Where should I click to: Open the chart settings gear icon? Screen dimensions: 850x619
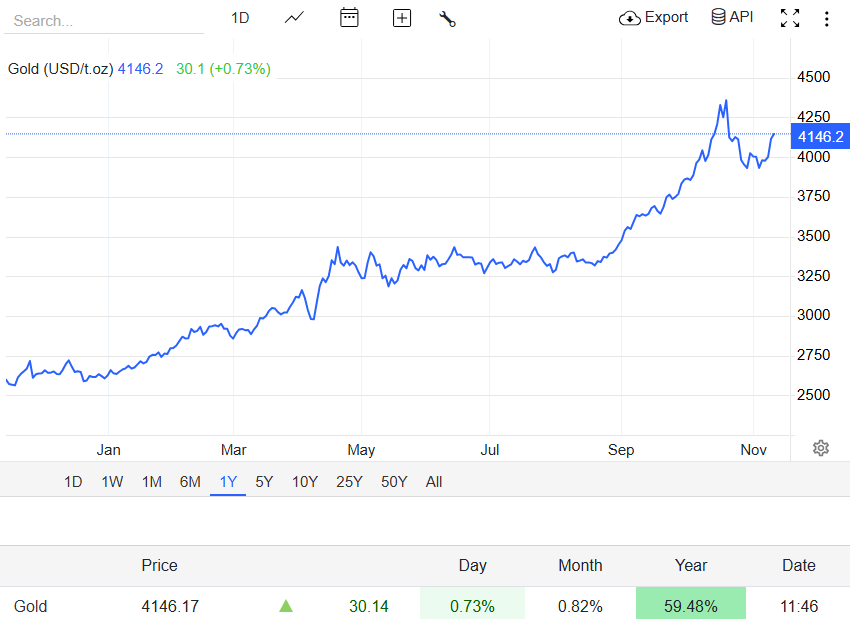[x=821, y=449]
